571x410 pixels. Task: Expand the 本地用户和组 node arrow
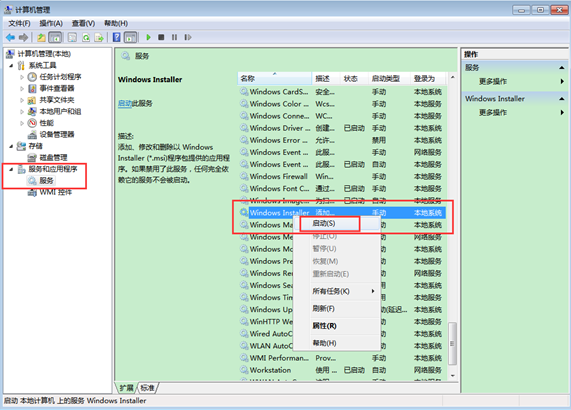pyautogui.click(x=22, y=112)
